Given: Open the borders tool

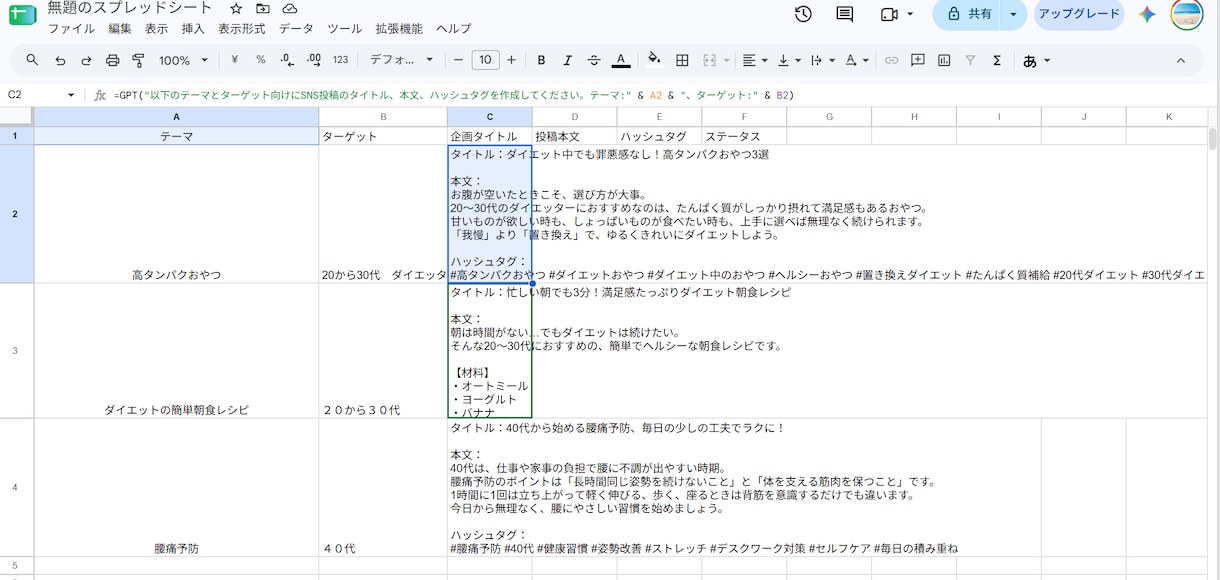Looking at the screenshot, I should (x=682, y=60).
